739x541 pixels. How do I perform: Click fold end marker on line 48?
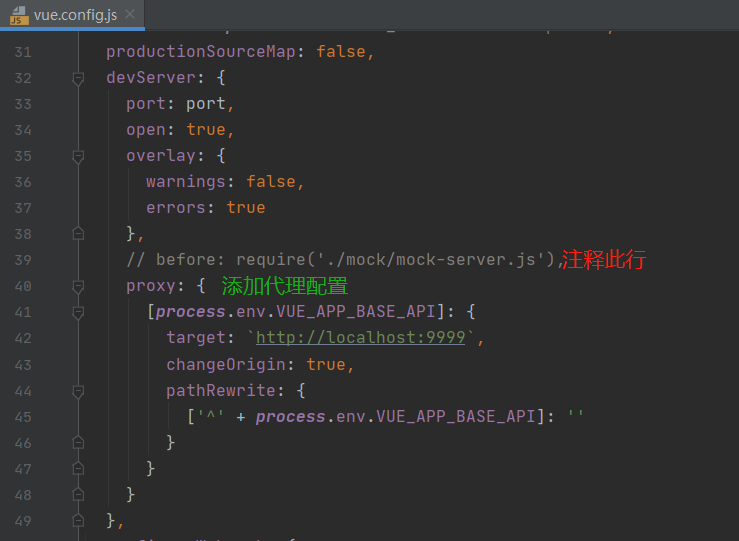tap(78, 494)
